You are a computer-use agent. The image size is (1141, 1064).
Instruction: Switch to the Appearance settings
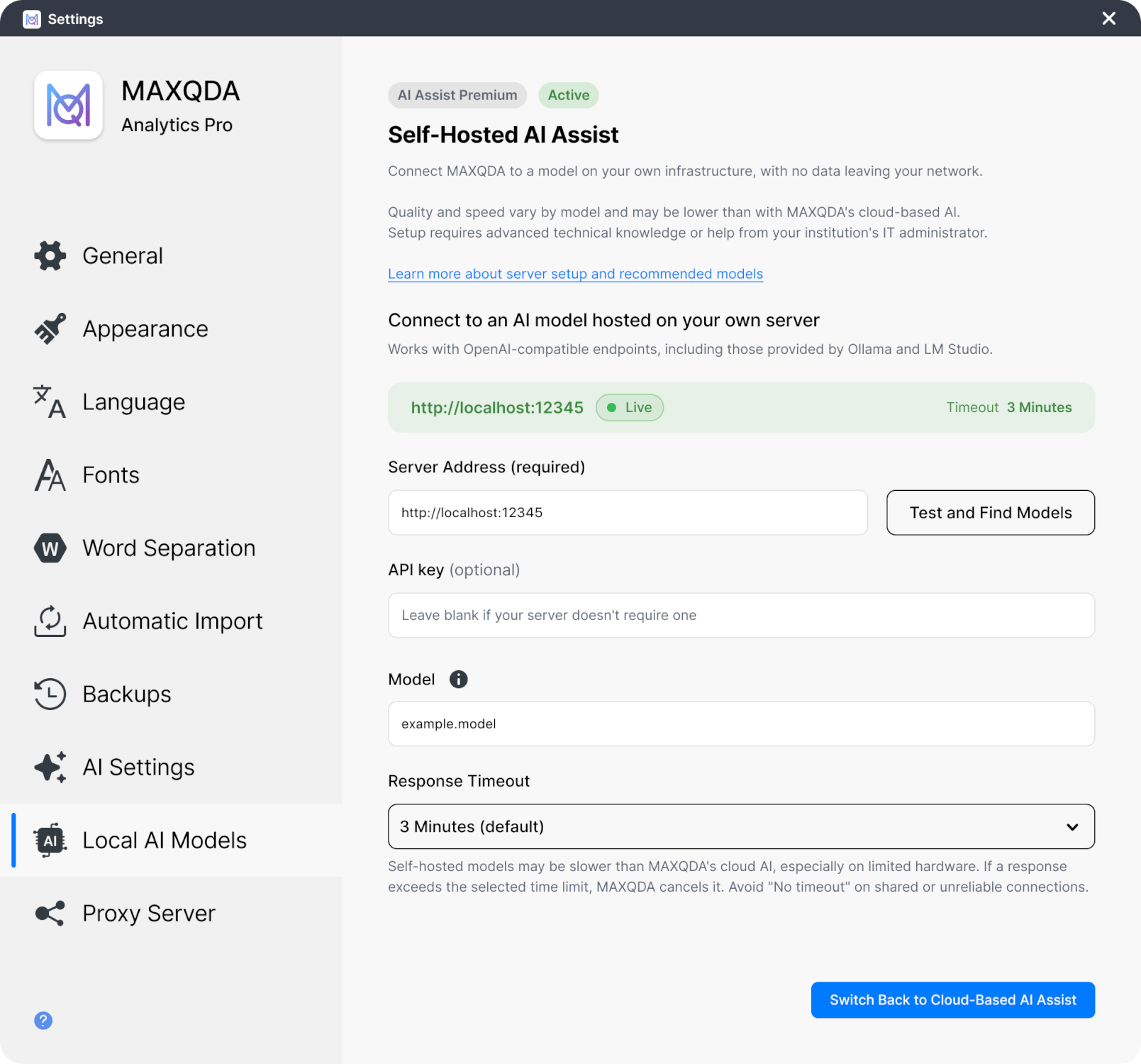171,329
